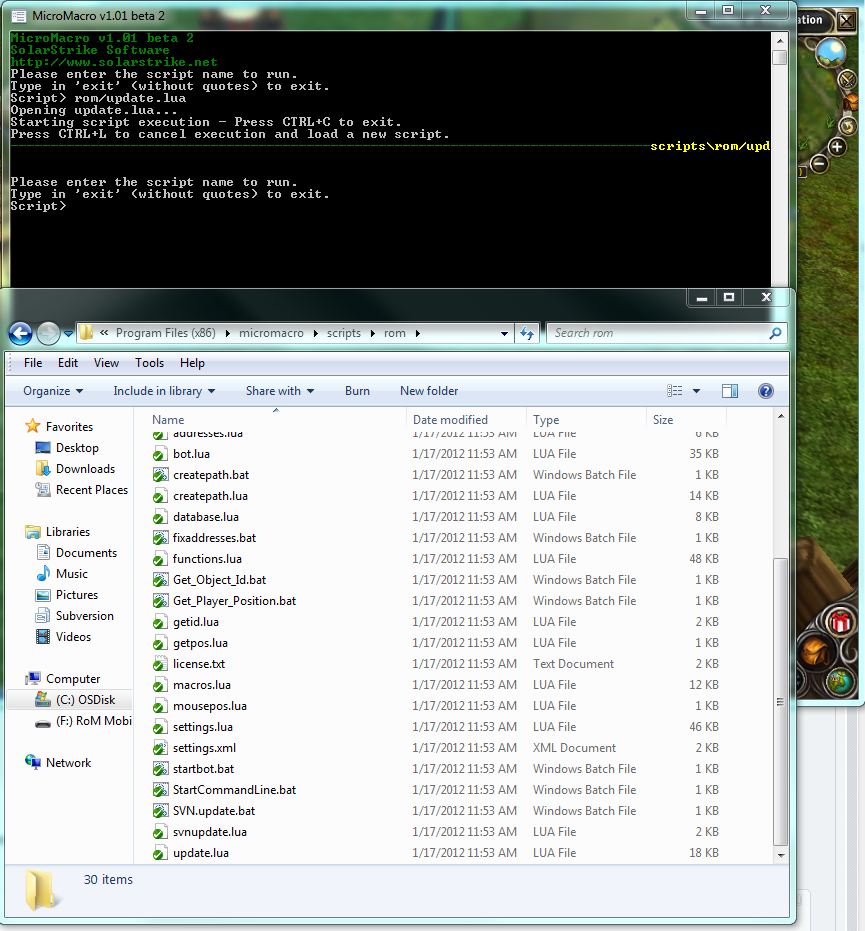Click the zoom-in plus icon on minimap

(837, 147)
